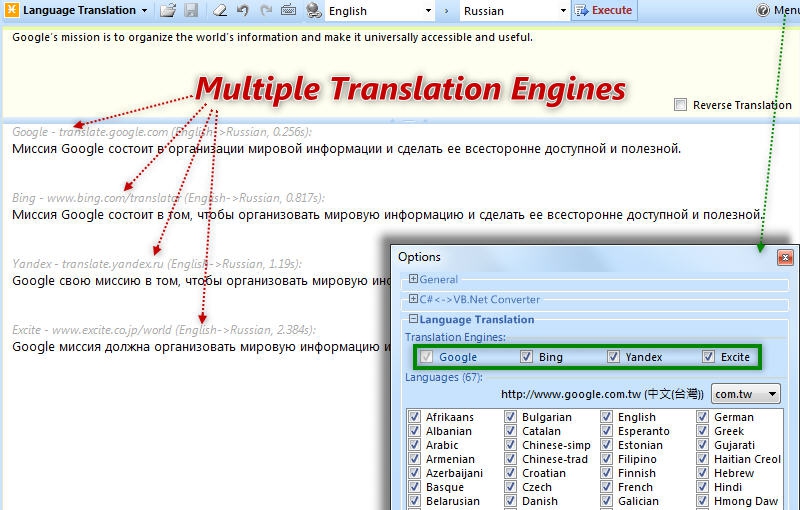Uncheck the French language checkbox
Image resolution: width=800 pixels, height=510 pixels.
coord(606,487)
